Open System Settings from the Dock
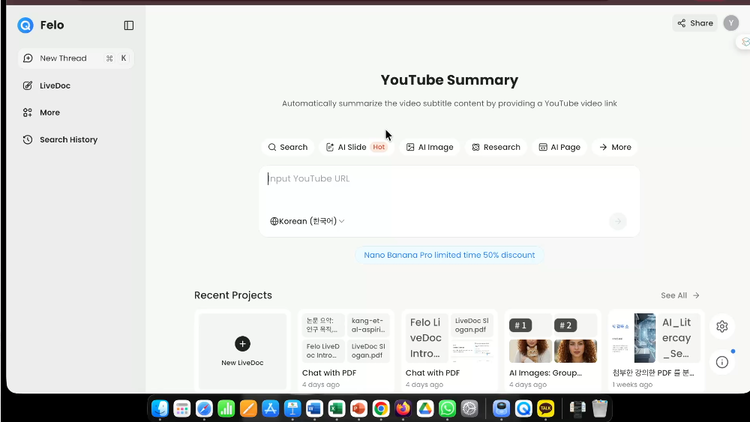 click(470, 409)
